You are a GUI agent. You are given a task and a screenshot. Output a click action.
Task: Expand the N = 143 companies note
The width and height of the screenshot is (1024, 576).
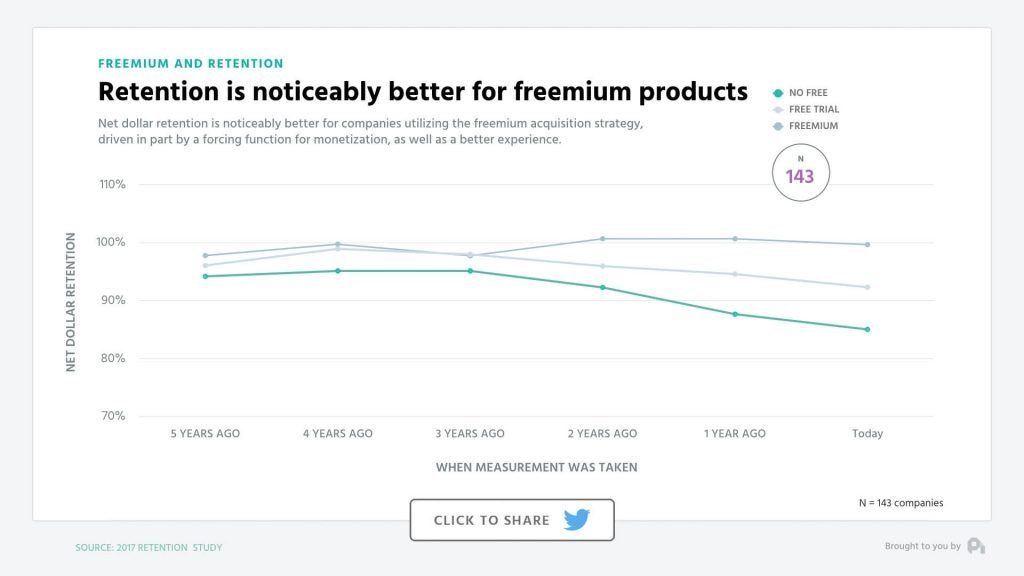tap(899, 502)
